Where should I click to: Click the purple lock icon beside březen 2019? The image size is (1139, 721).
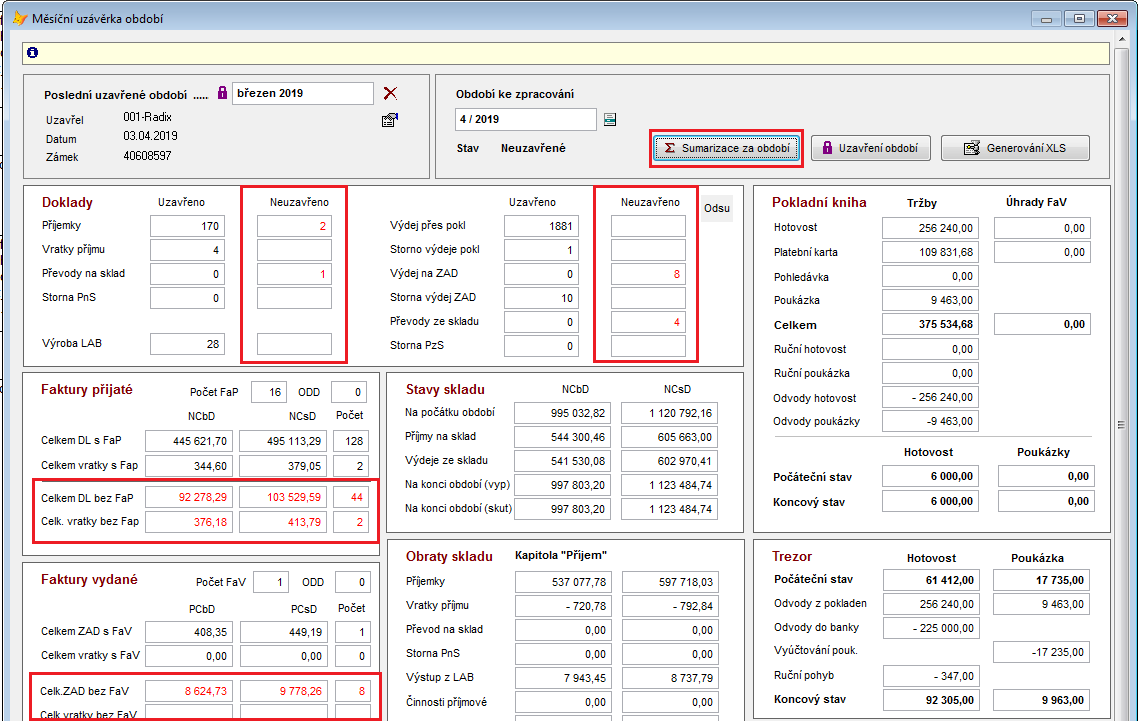point(222,93)
